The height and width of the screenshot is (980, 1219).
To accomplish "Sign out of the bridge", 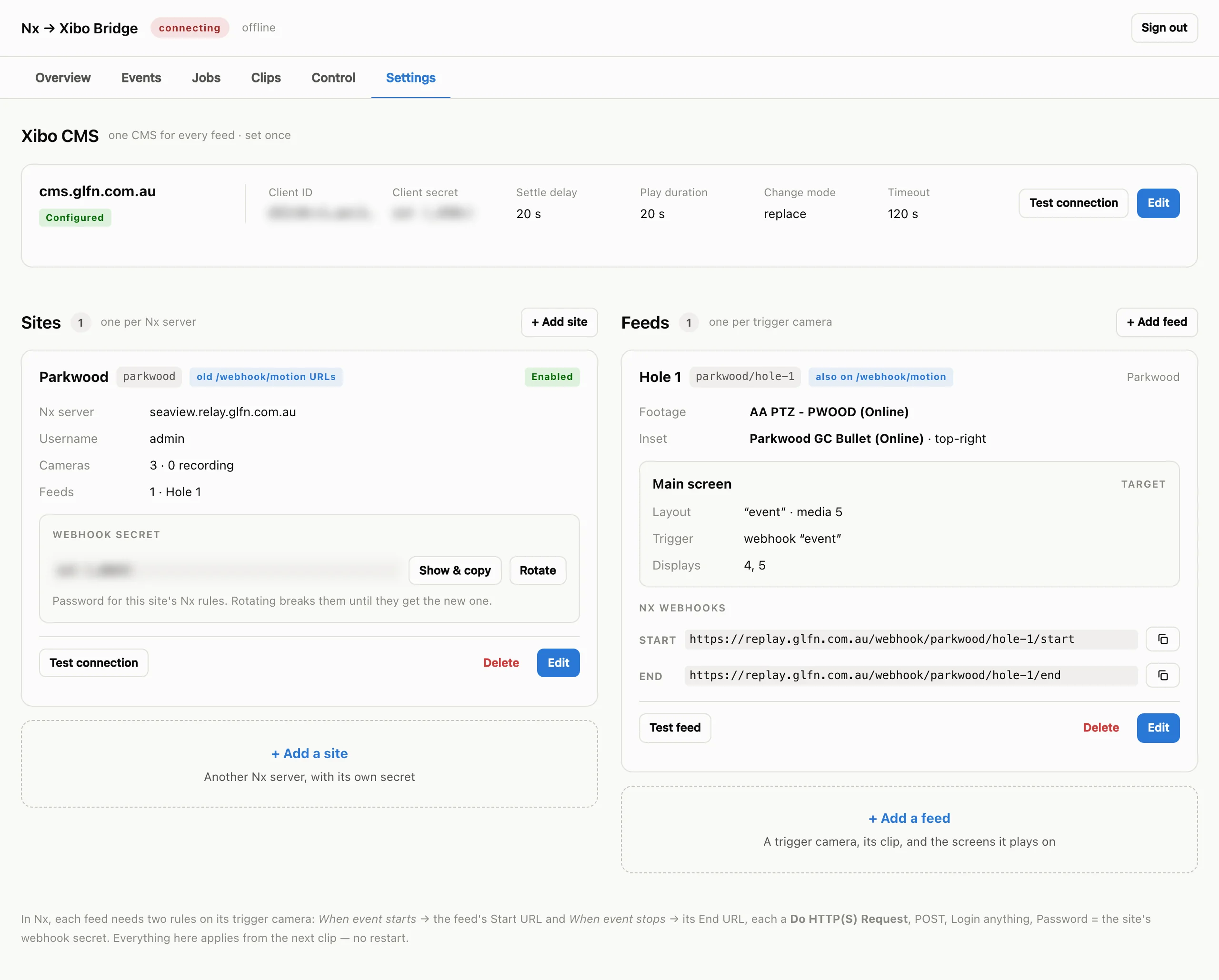I will (x=1164, y=28).
